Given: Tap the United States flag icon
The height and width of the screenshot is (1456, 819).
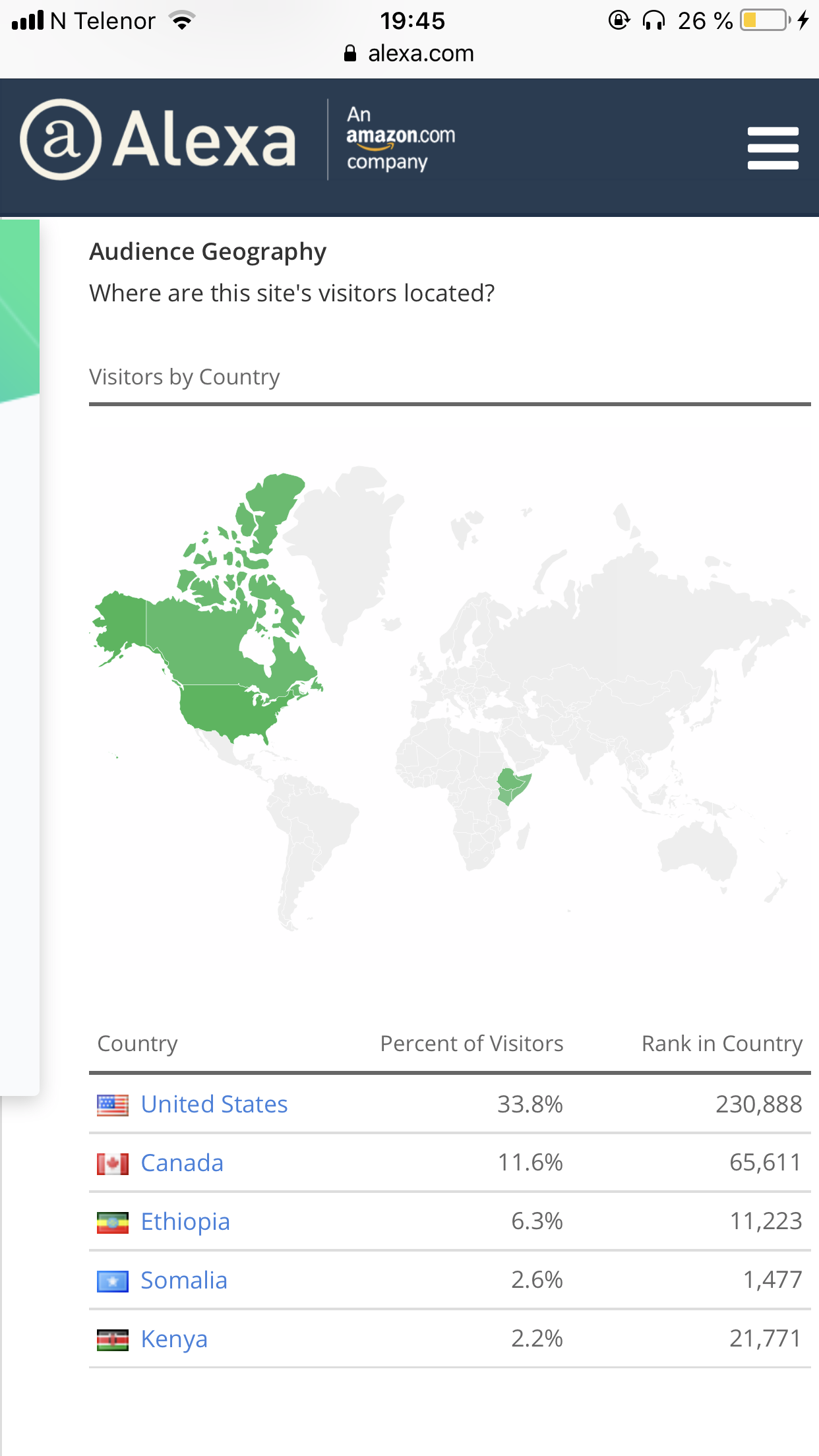Looking at the screenshot, I should (x=113, y=1105).
